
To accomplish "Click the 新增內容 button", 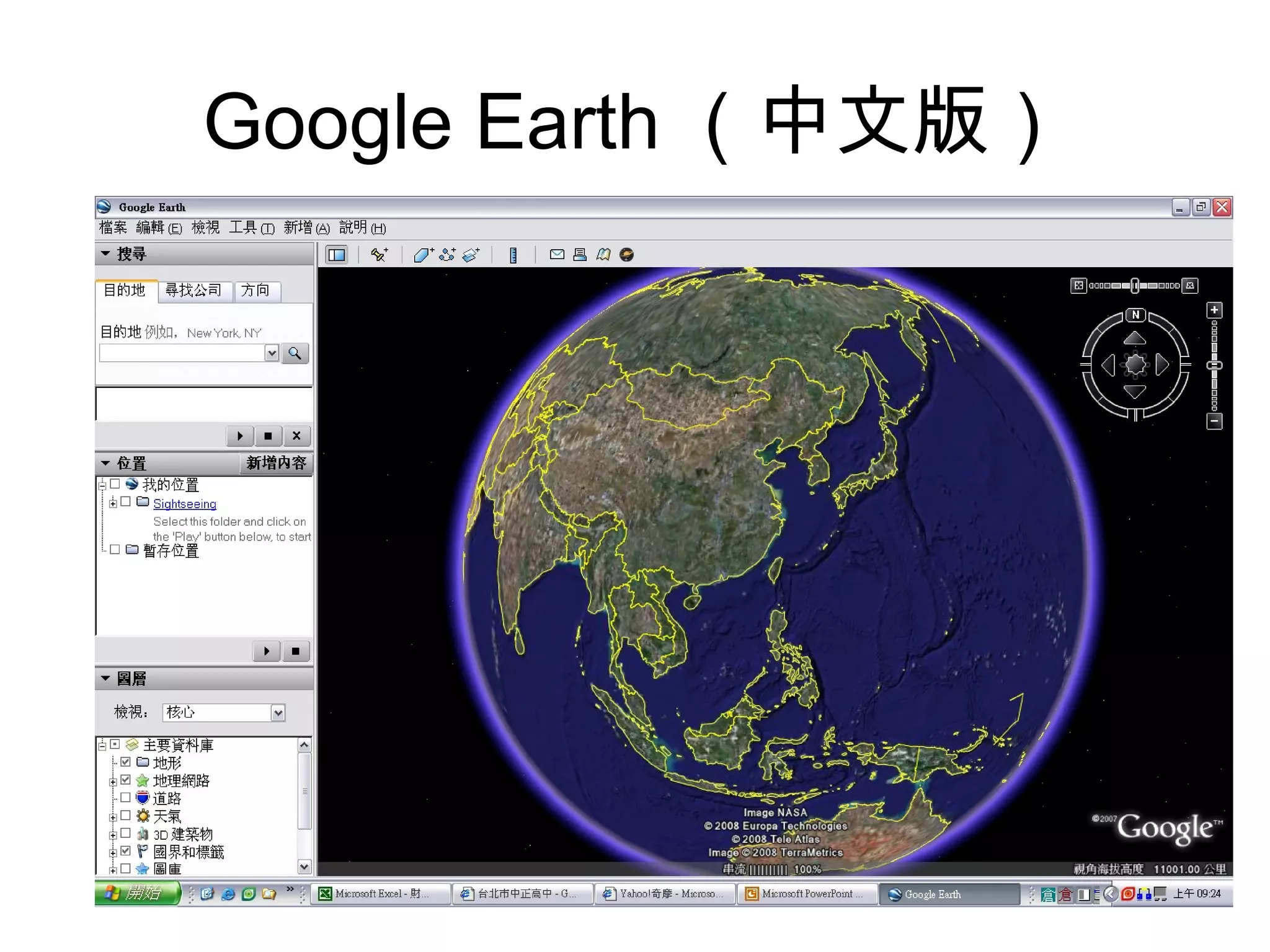I will tap(277, 463).
